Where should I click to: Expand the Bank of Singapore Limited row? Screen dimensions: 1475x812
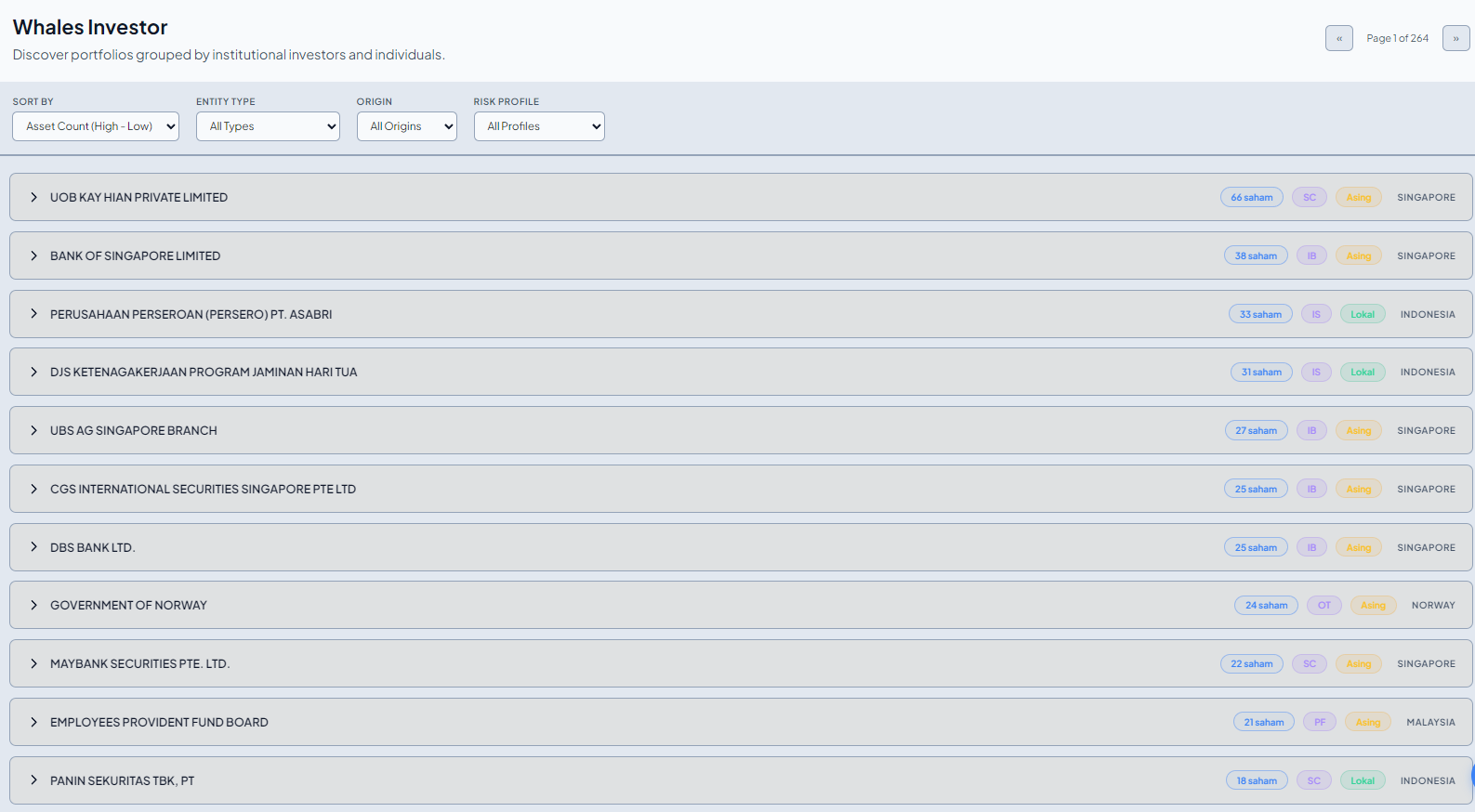point(741,255)
